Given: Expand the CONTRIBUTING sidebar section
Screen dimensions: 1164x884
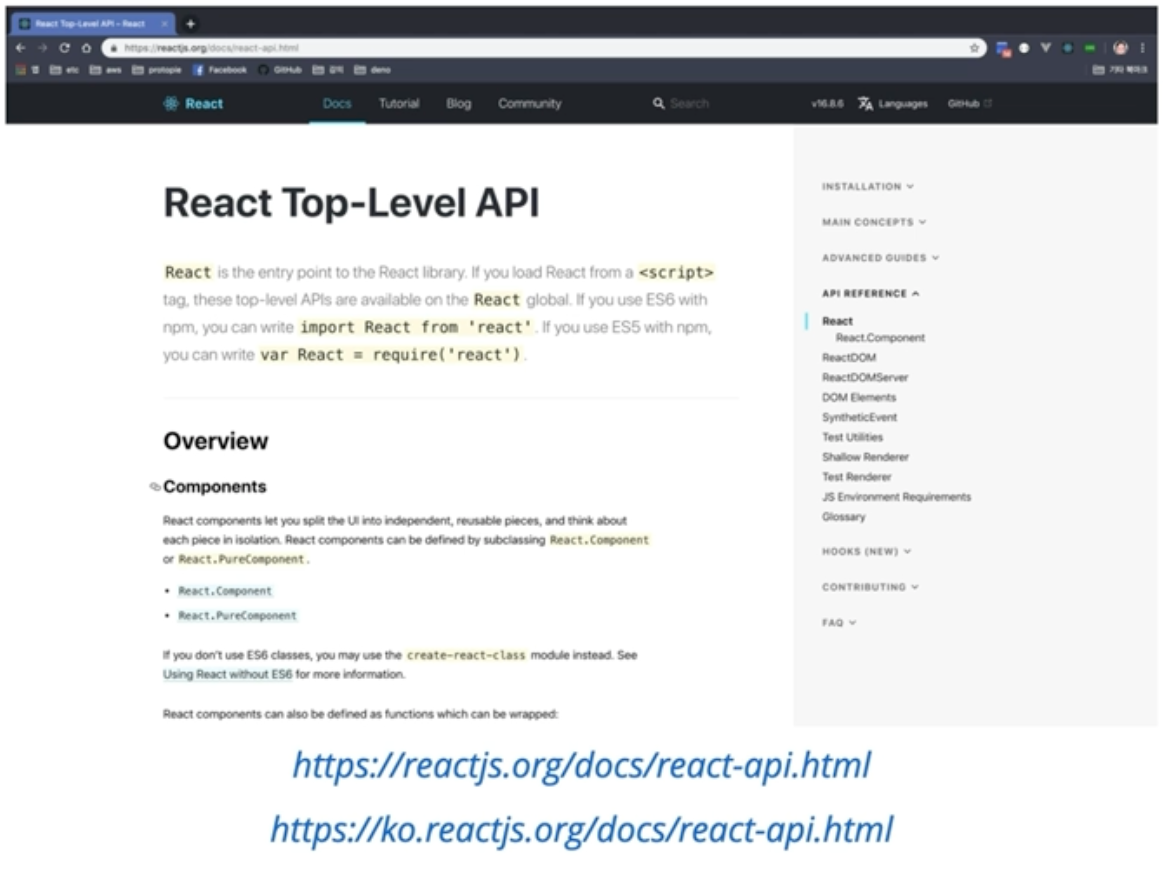Looking at the screenshot, I should tap(870, 587).
